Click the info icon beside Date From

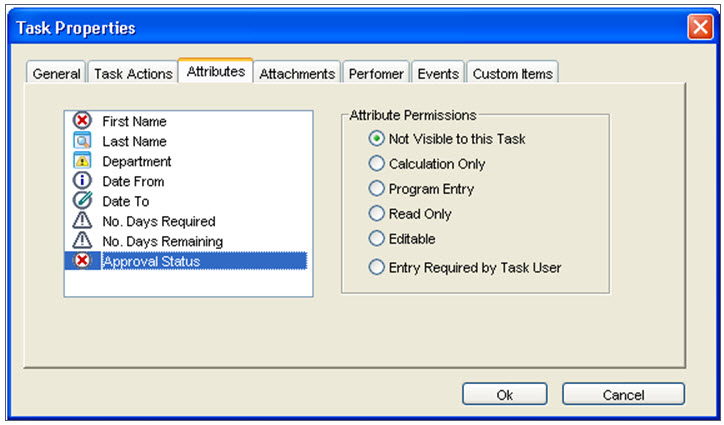pos(82,181)
